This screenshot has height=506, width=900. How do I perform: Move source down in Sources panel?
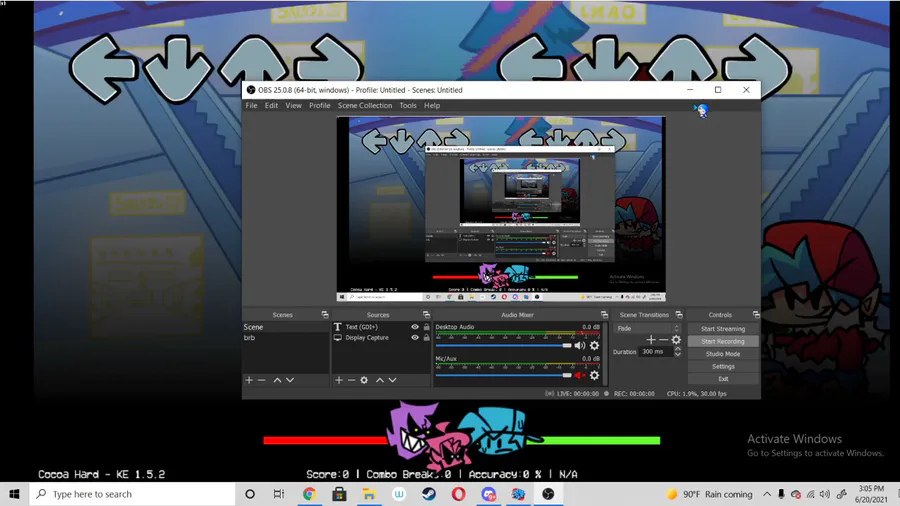392,380
